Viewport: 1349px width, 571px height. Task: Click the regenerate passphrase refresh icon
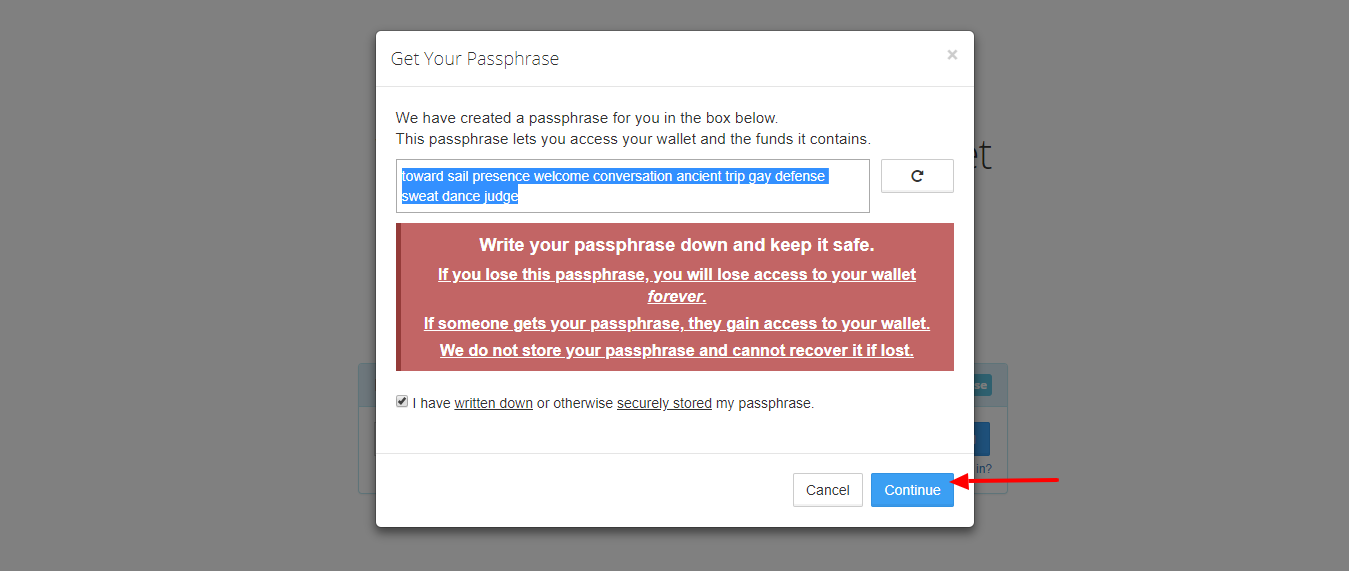(x=917, y=176)
